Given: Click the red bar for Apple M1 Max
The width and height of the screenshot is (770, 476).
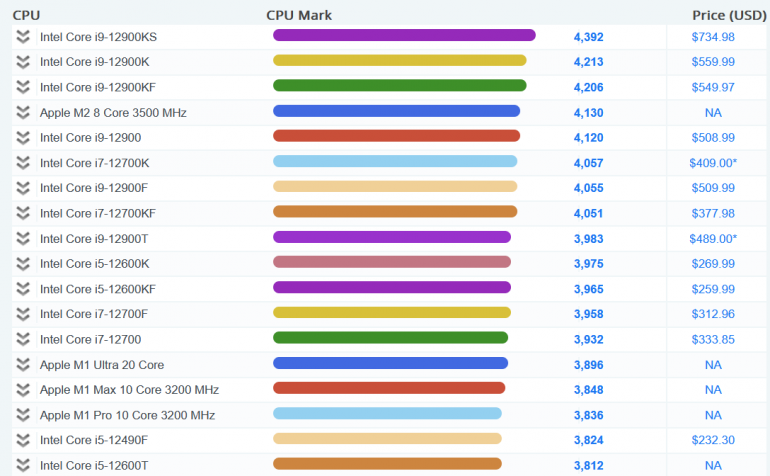Looking at the screenshot, I should point(389,388).
